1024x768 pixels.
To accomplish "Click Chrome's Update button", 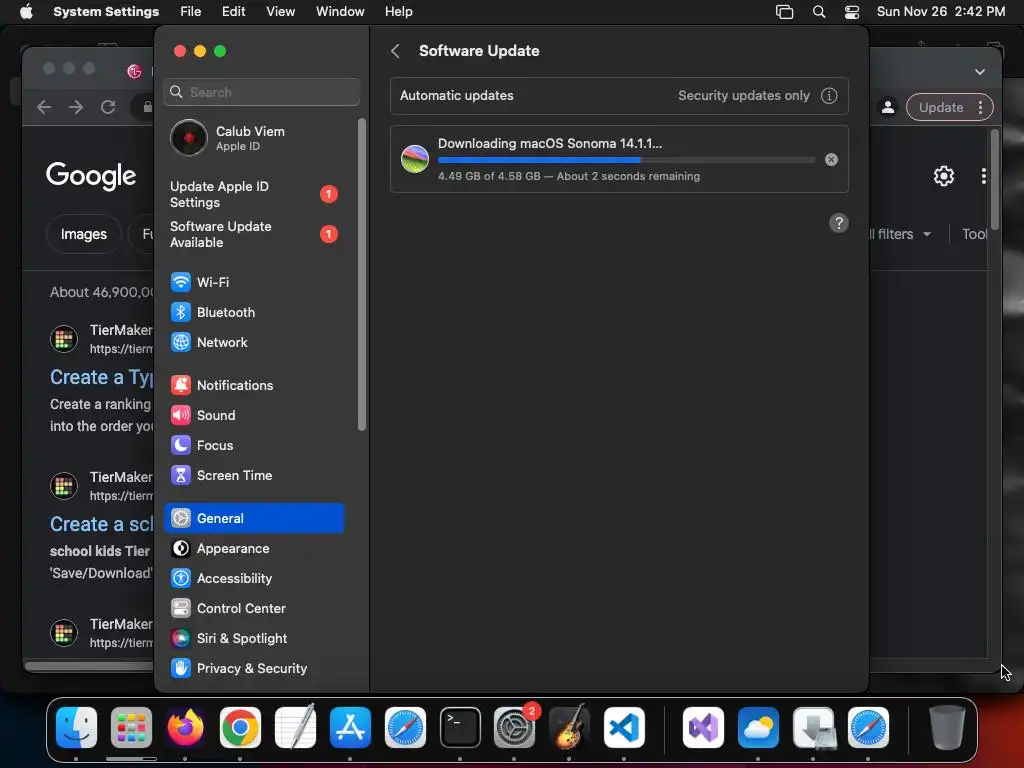I will [941, 107].
